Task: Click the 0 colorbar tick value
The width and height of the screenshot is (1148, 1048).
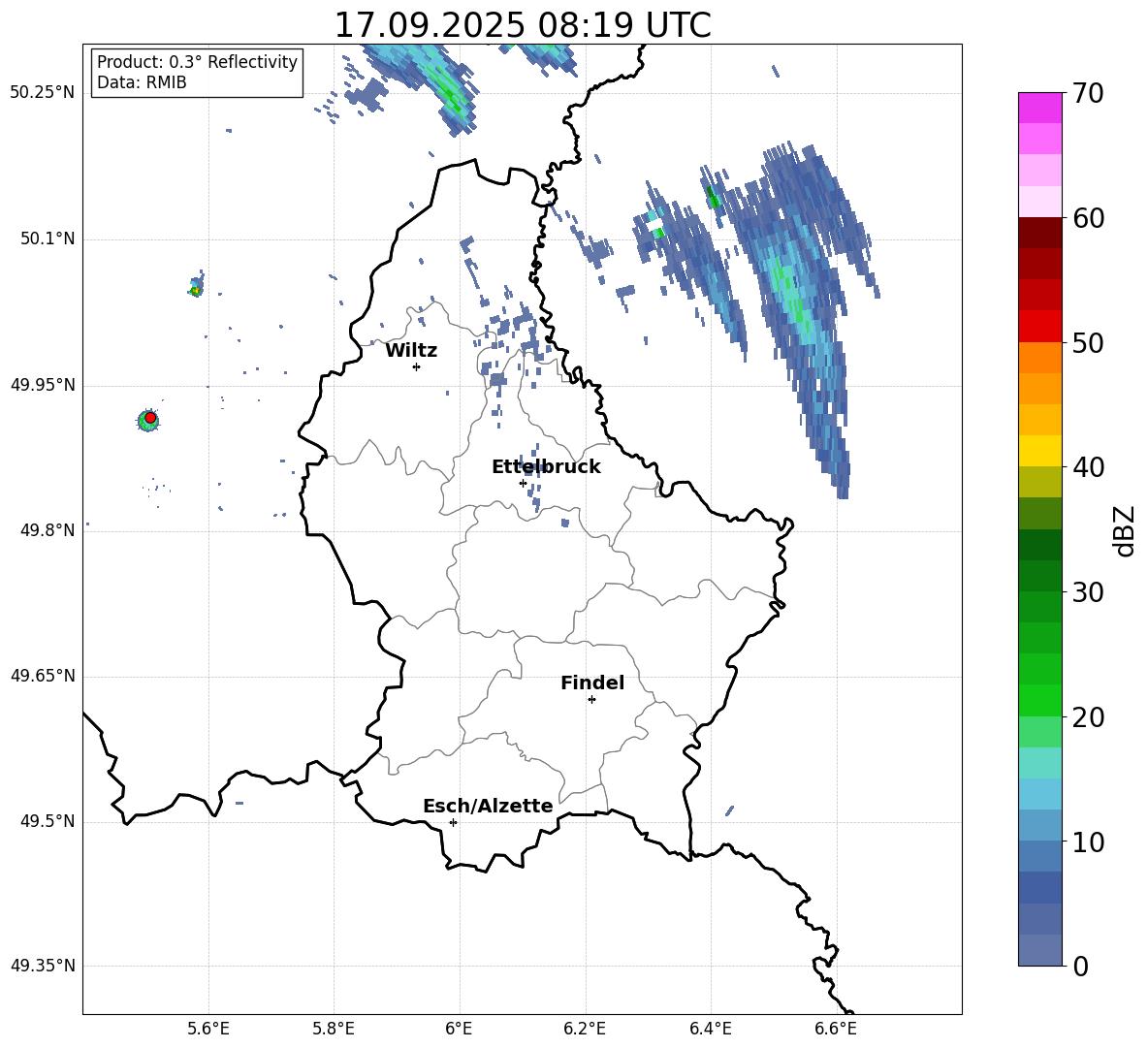Action: pos(1080,966)
